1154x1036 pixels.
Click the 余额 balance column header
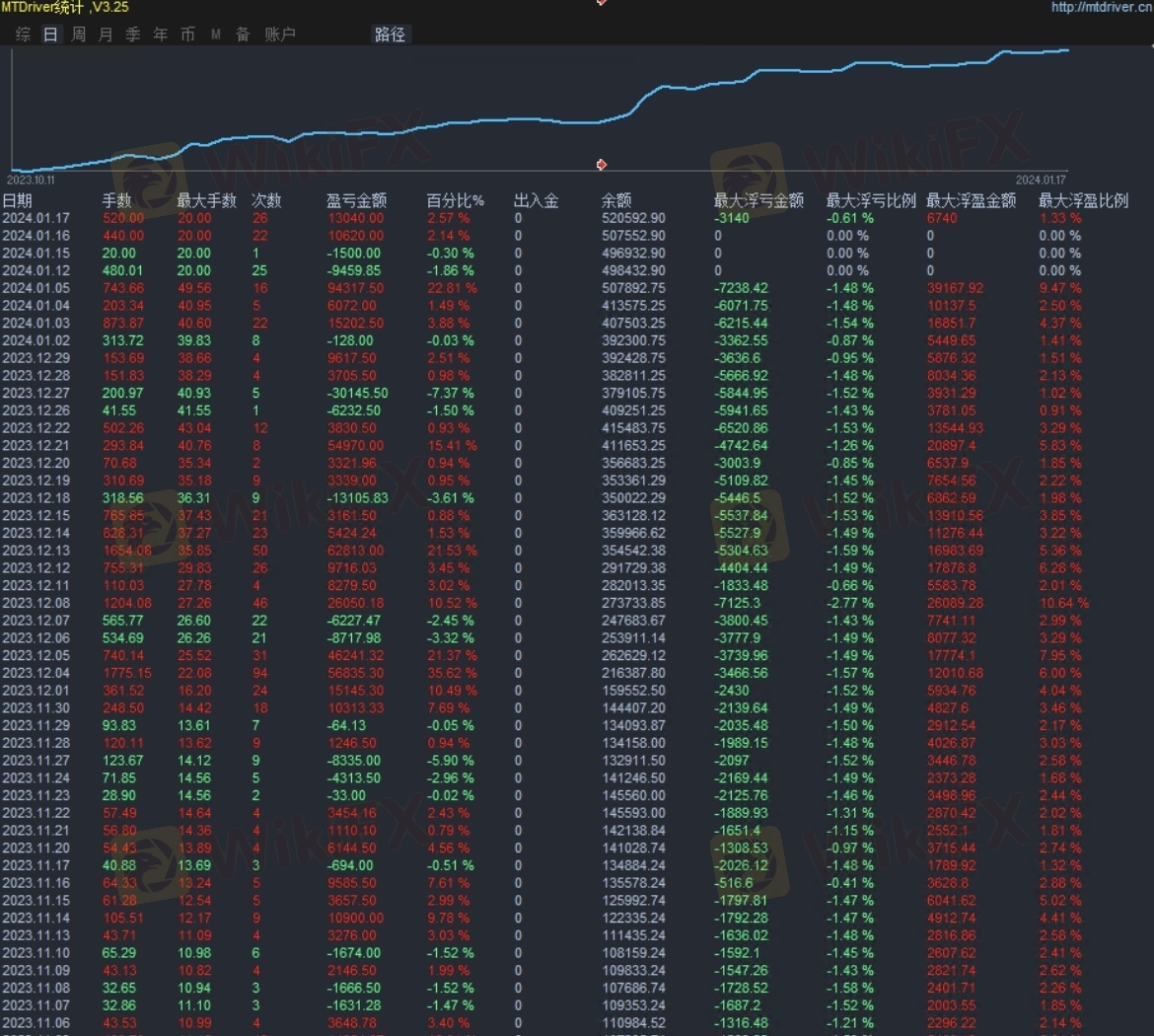616,200
